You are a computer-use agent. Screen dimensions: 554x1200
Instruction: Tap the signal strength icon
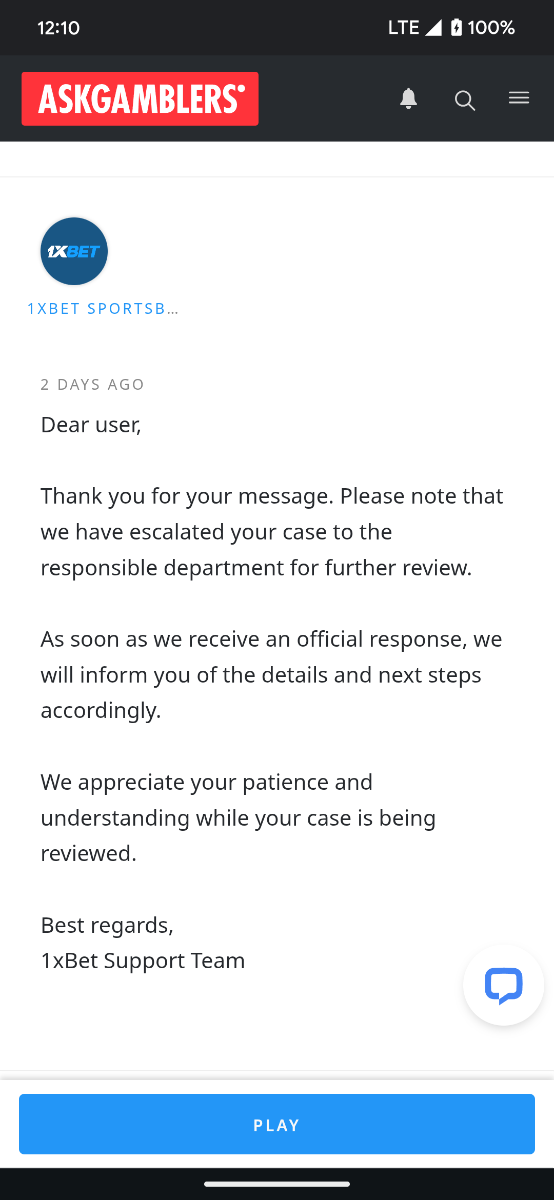433,28
